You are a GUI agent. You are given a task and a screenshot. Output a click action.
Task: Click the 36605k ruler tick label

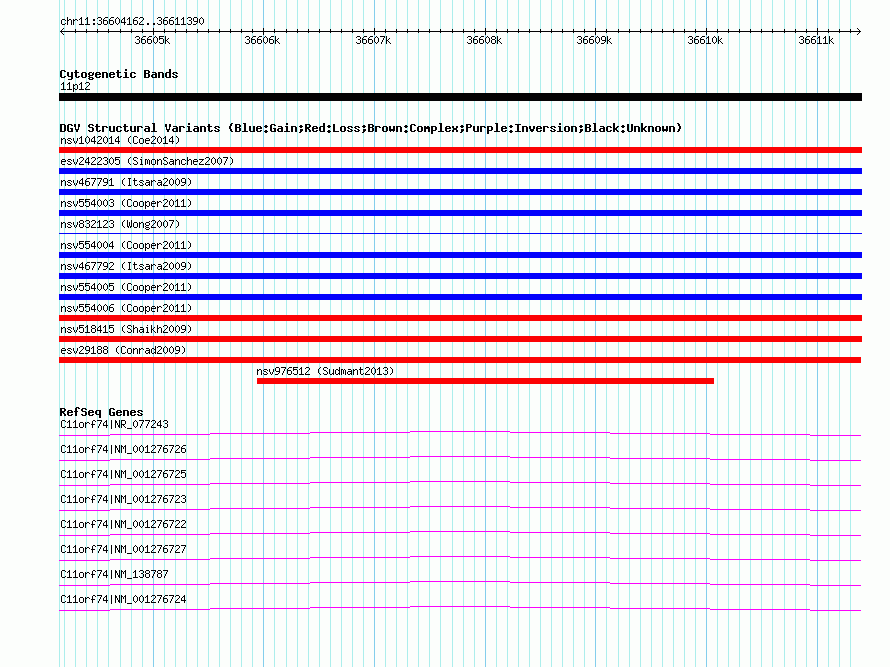pyautogui.click(x=152, y=40)
